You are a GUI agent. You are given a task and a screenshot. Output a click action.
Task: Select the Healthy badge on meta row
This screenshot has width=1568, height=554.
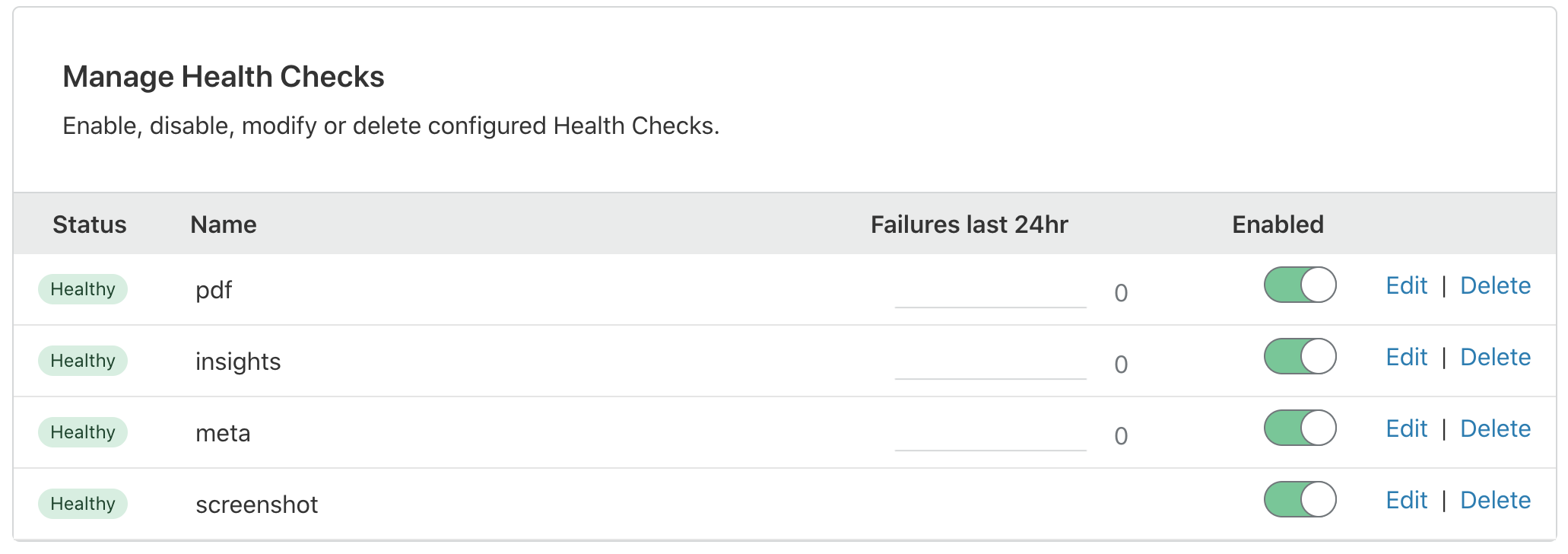[x=83, y=432]
